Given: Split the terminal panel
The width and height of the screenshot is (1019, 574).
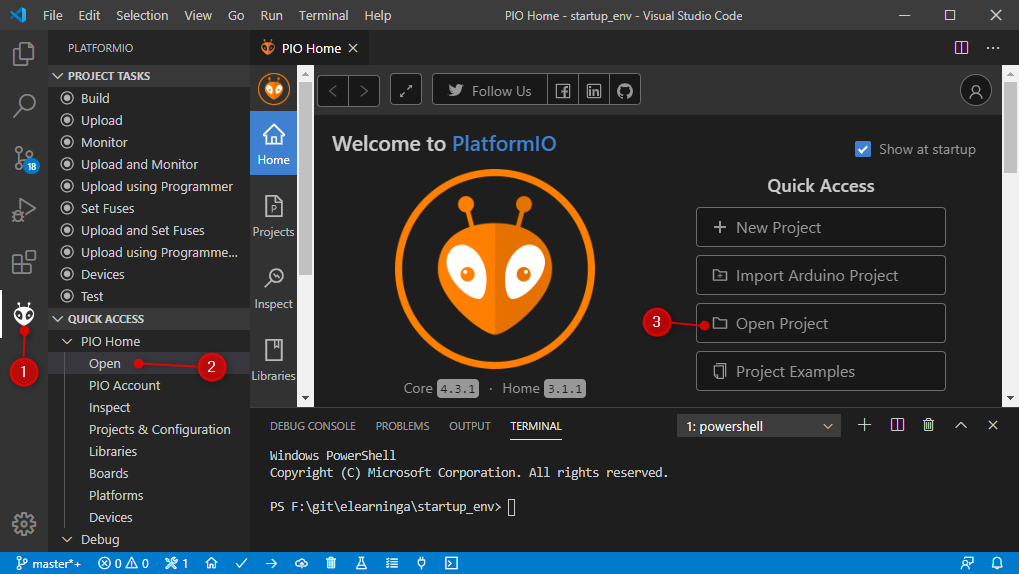Looking at the screenshot, I should tap(897, 425).
